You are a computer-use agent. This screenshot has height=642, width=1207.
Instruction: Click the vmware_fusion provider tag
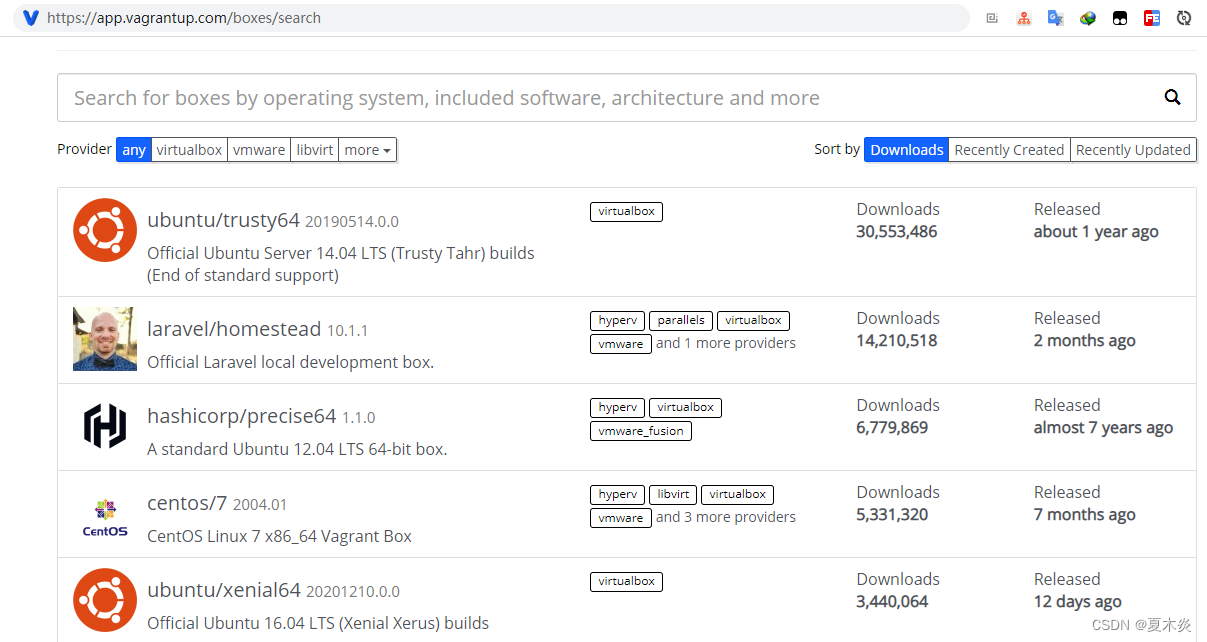(641, 431)
